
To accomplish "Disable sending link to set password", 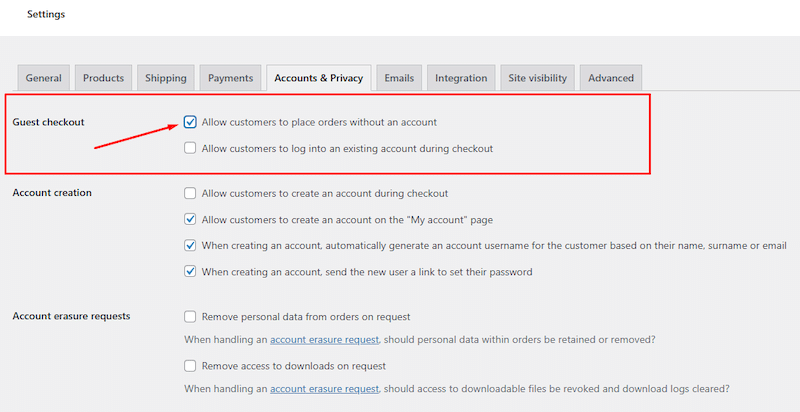I will [190, 271].
